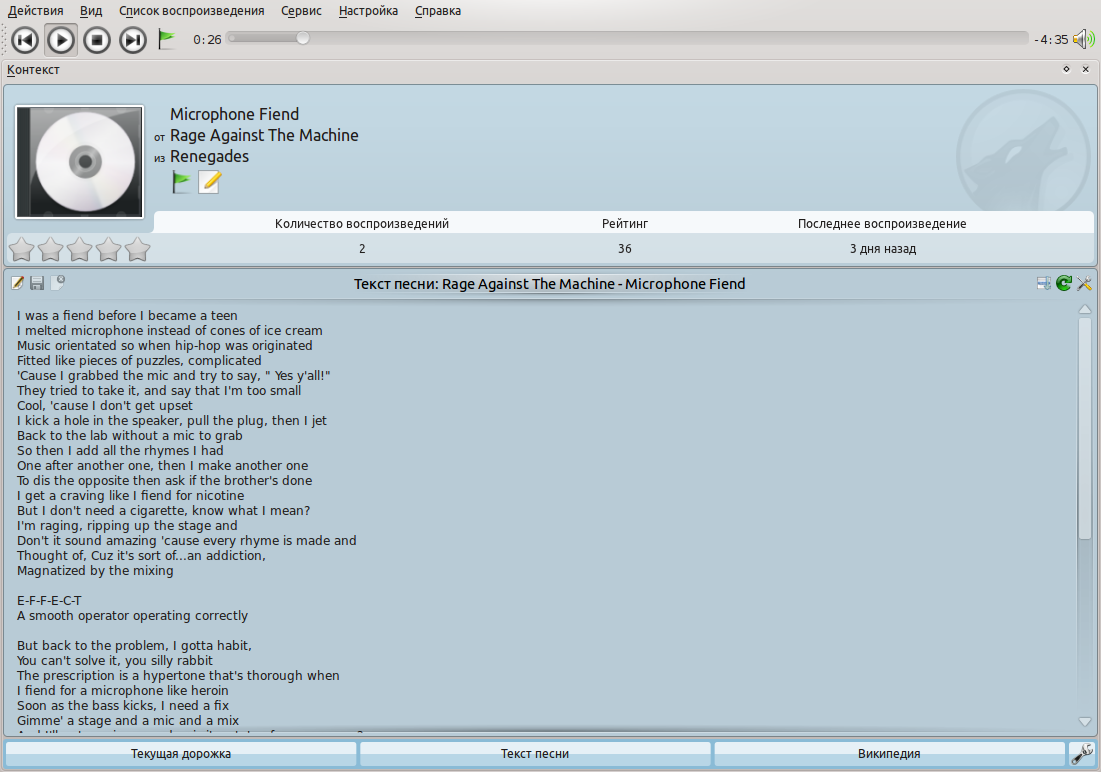Switch to the Текущая дорожка applet

[180, 754]
